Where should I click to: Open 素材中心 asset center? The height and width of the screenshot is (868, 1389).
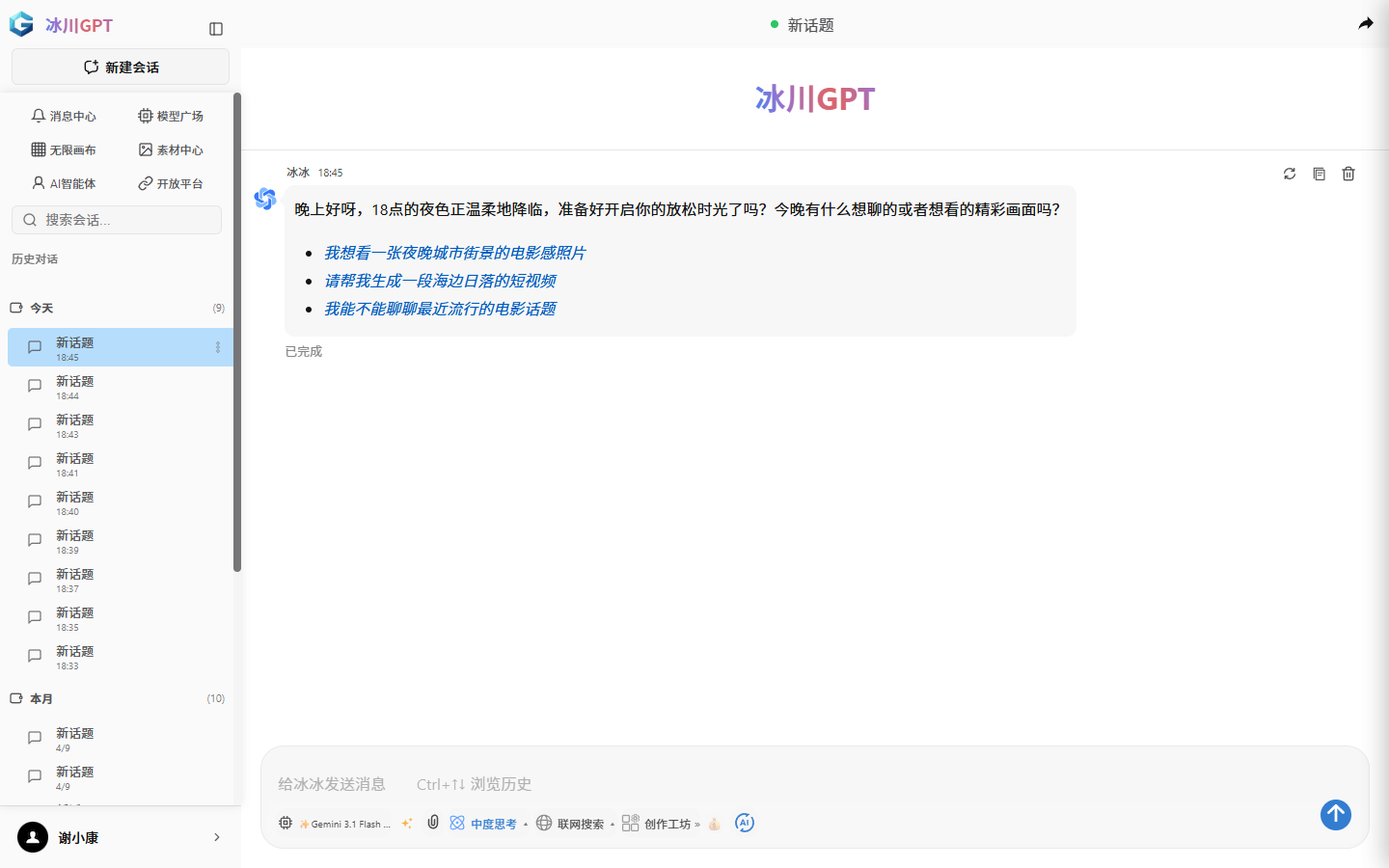pyautogui.click(x=171, y=149)
